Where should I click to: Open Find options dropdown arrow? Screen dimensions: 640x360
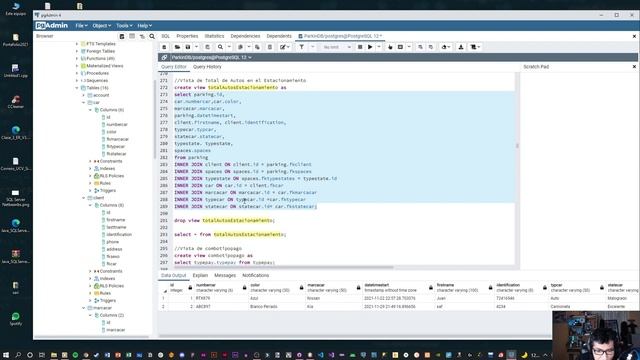(229, 47)
